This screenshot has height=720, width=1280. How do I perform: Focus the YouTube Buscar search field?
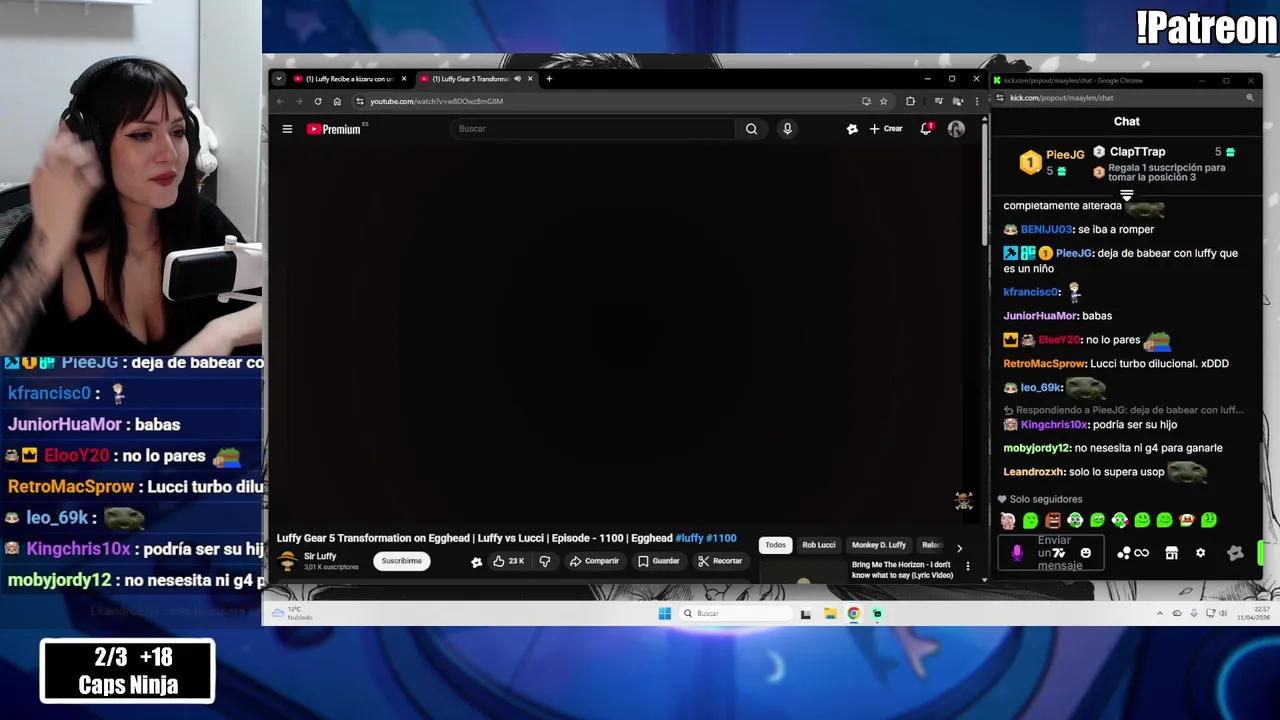595,129
